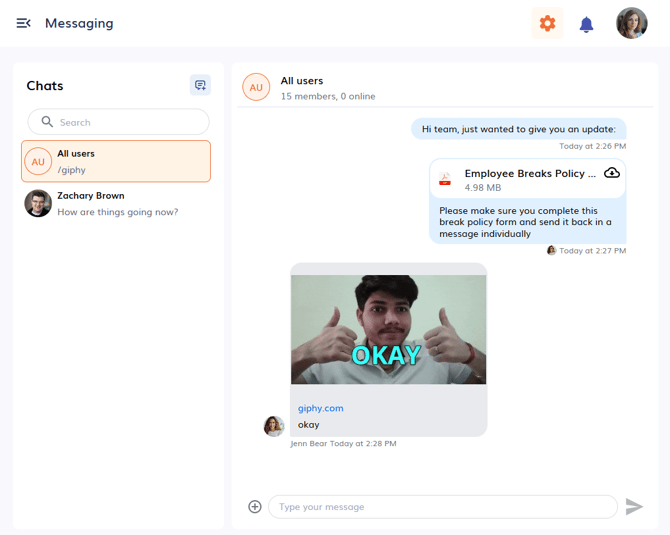The image size is (670, 535).
Task: Open notifications bell
Action: 586,24
